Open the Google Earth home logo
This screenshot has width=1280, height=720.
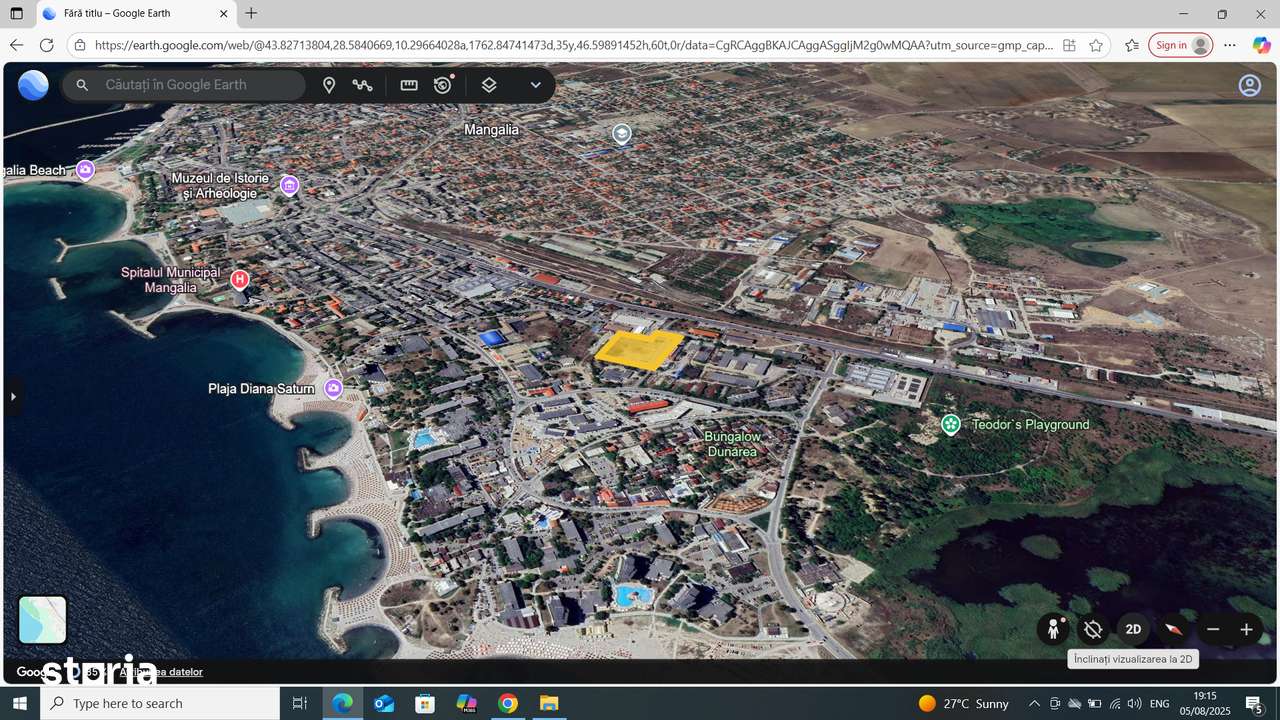[33, 85]
